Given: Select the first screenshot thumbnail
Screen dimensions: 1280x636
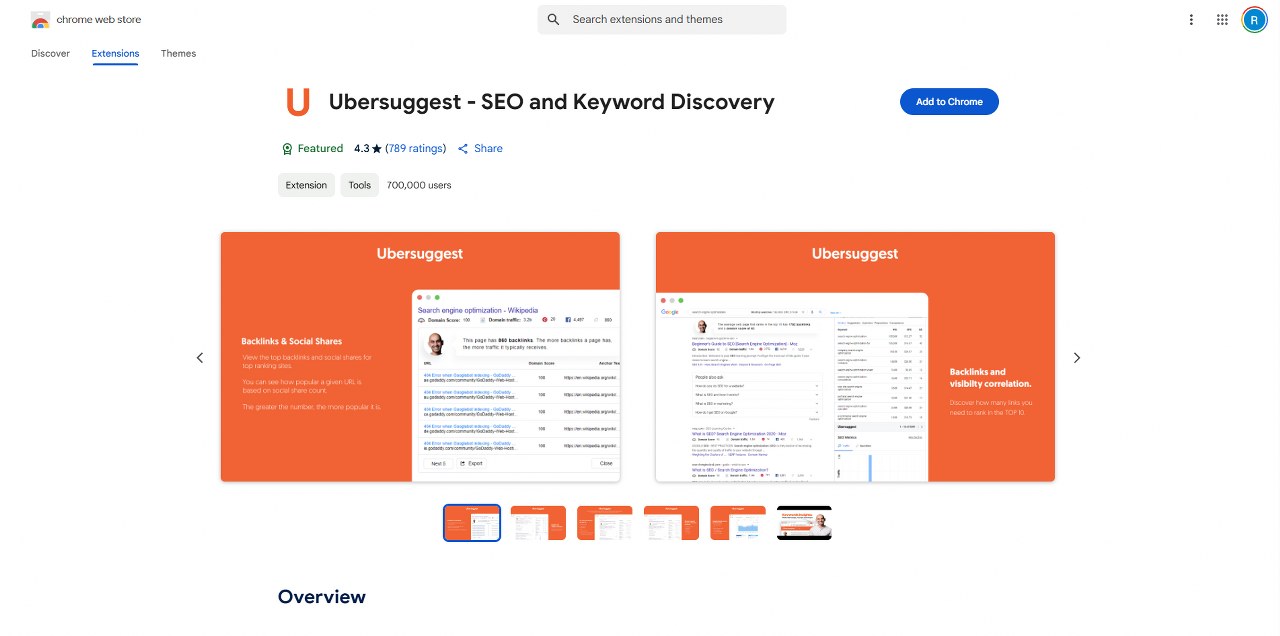Looking at the screenshot, I should pos(472,523).
